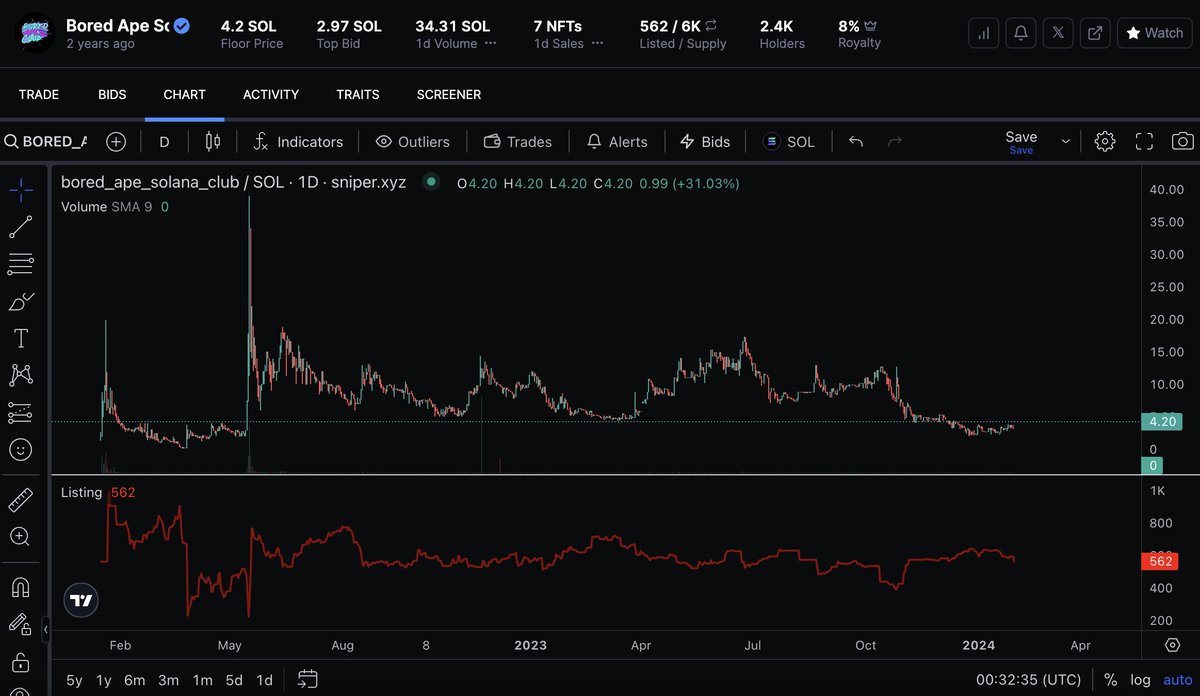Set the range to 1d
This screenshot has height=696, width=1200.
(x=264, y=680)
